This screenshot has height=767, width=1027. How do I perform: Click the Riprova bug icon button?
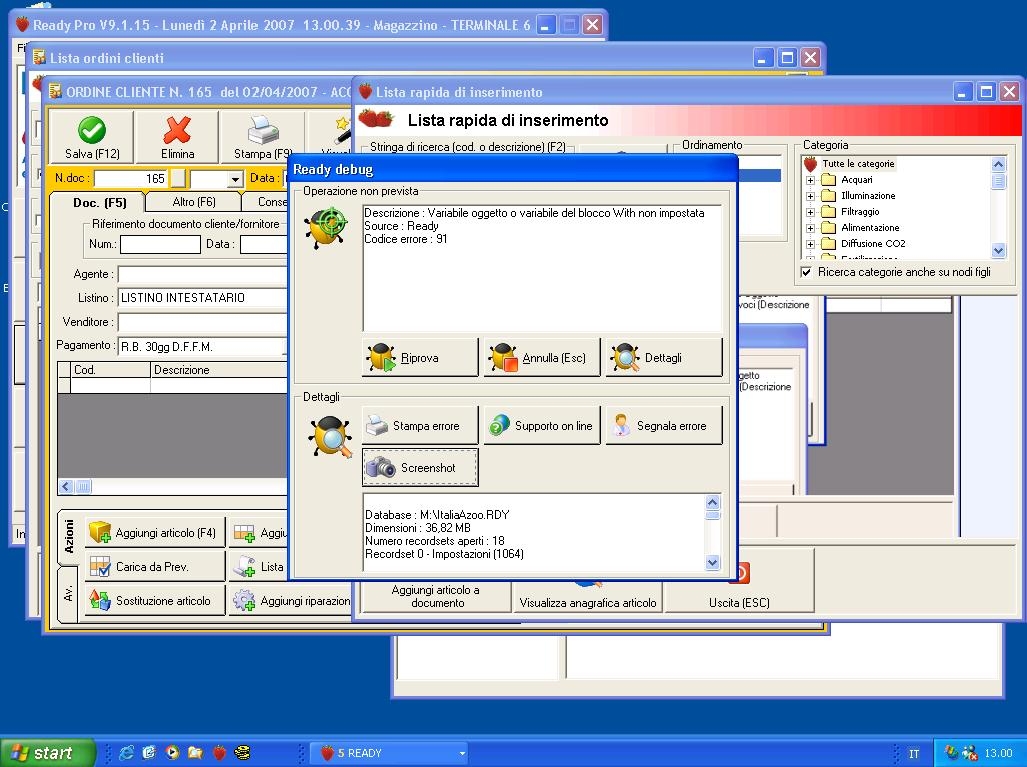pyautogui.click(x=420, y=358)
